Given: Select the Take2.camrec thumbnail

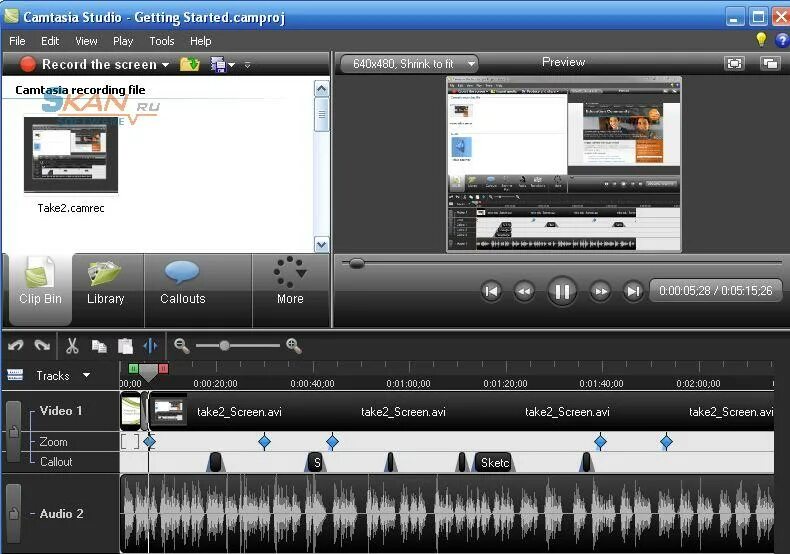Looking at the screenshot, I should tap(71, 155).
